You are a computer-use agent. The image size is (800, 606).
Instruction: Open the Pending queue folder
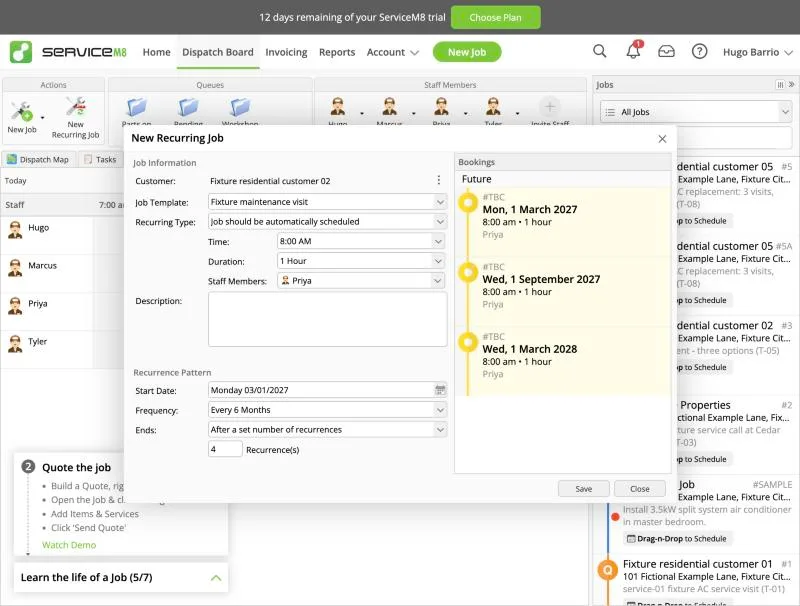(x=188, y=108)
